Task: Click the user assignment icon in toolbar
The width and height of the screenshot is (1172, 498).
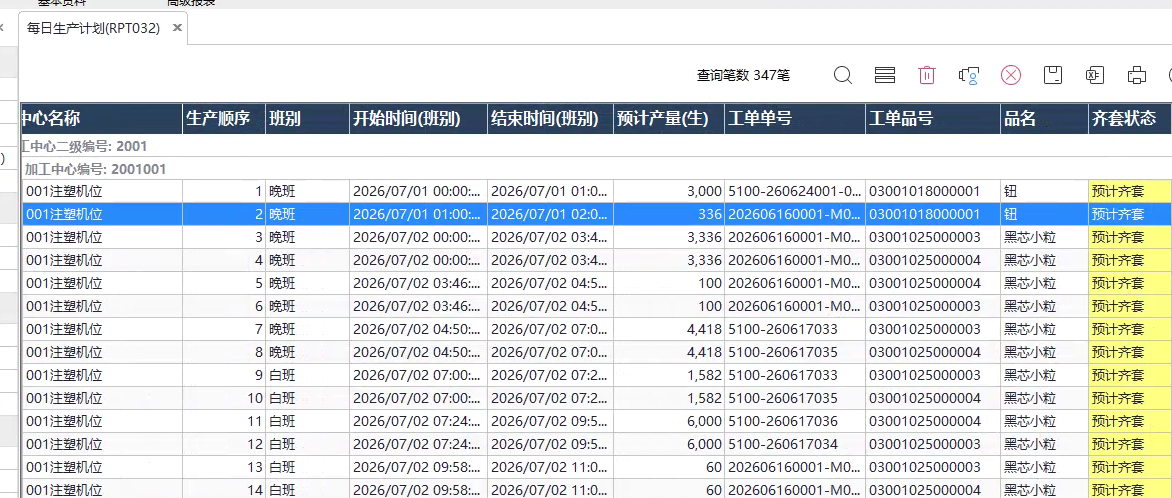Action: coord(969,75)
